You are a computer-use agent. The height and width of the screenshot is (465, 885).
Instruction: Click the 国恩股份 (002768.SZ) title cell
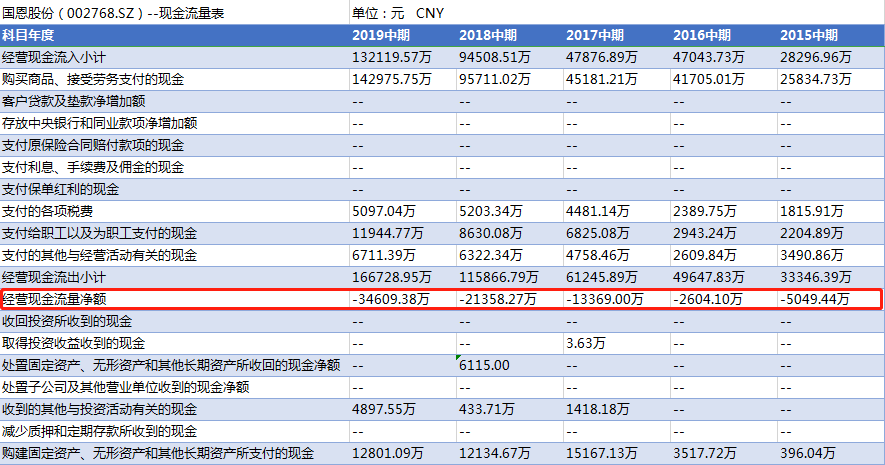110,13
